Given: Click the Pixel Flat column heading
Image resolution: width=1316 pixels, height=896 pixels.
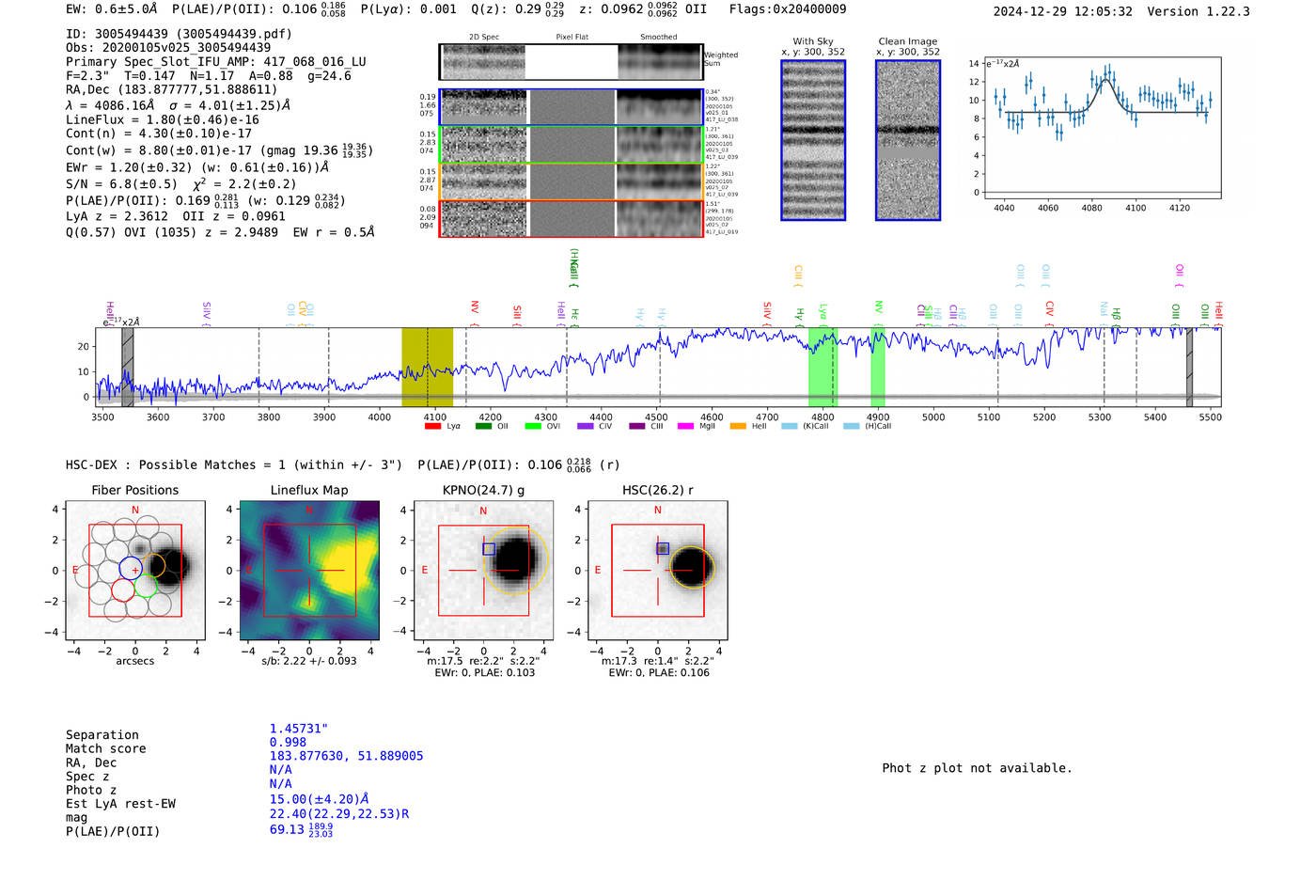Looking at the screenshot, I should click(x=572, y=38).
